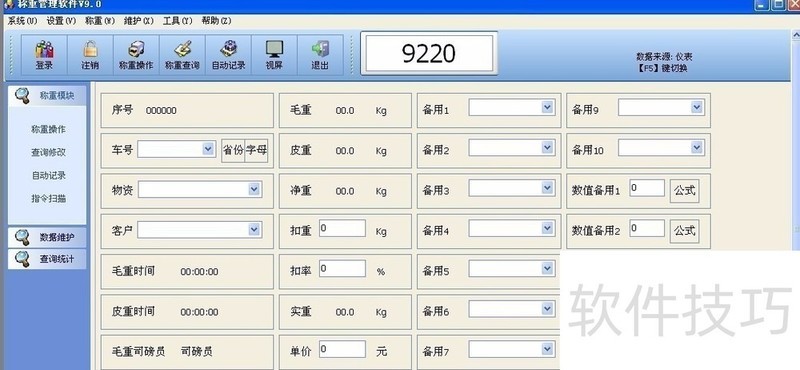Click the 扣率 input field
Viewport: 800px width, 370px height.
[342, 268]
